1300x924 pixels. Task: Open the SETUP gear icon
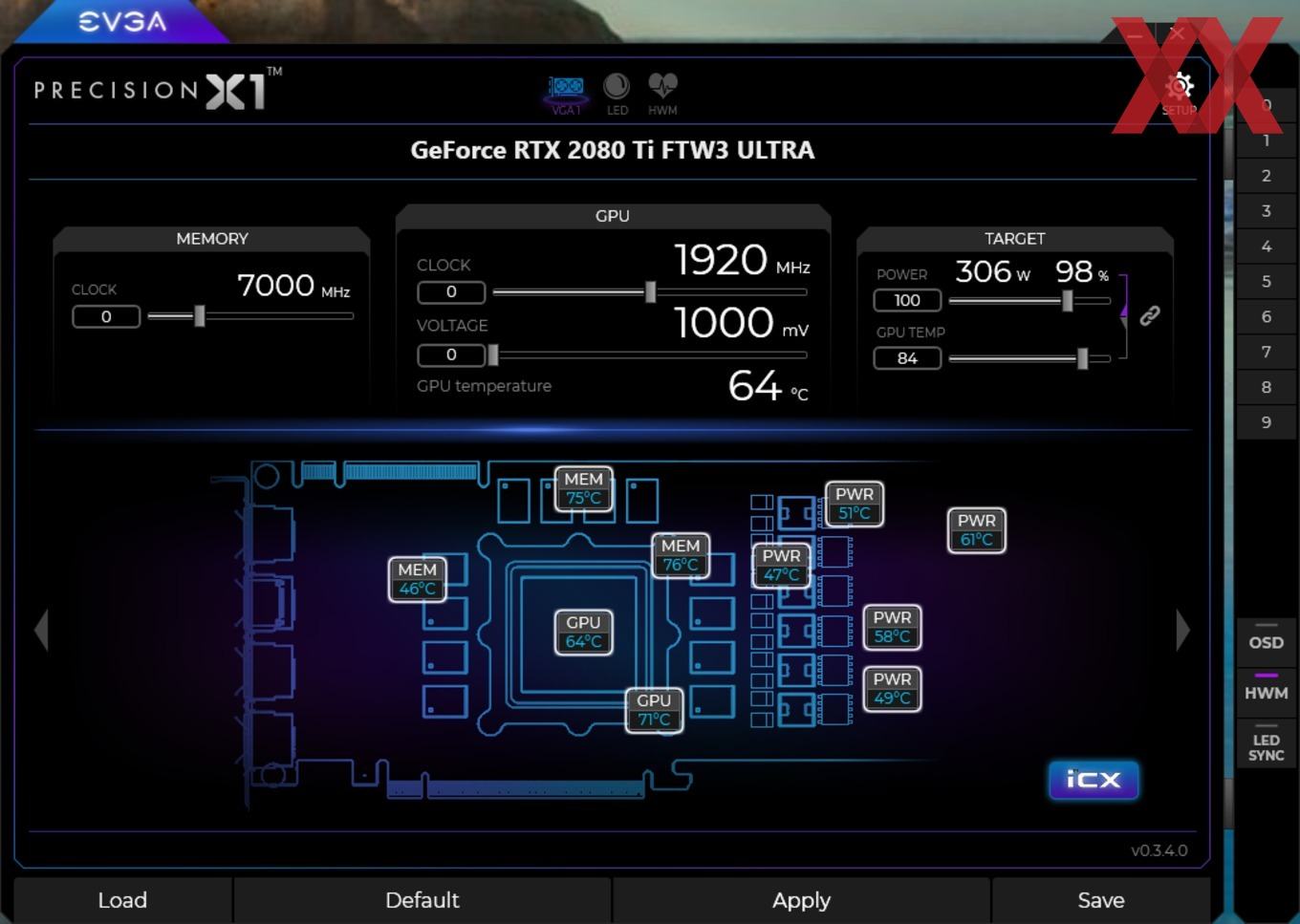1180,94
